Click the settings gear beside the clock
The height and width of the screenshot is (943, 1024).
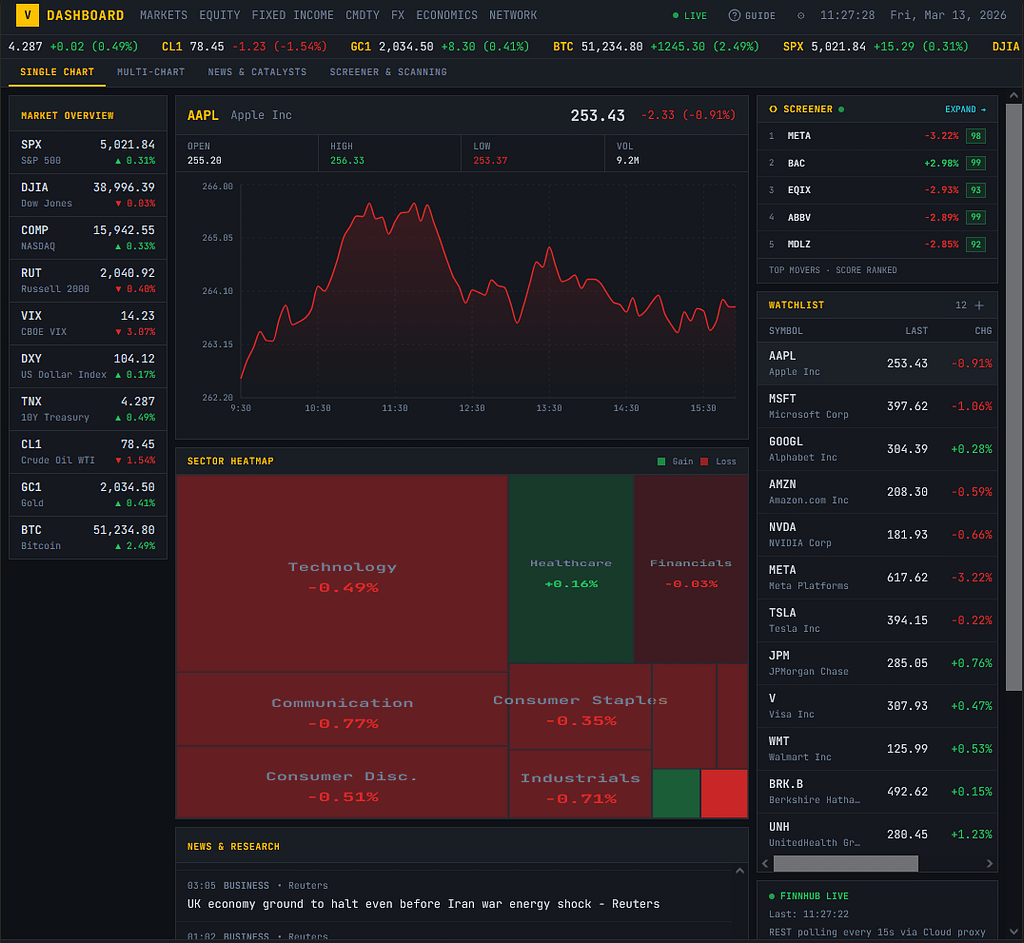point(800,16)
